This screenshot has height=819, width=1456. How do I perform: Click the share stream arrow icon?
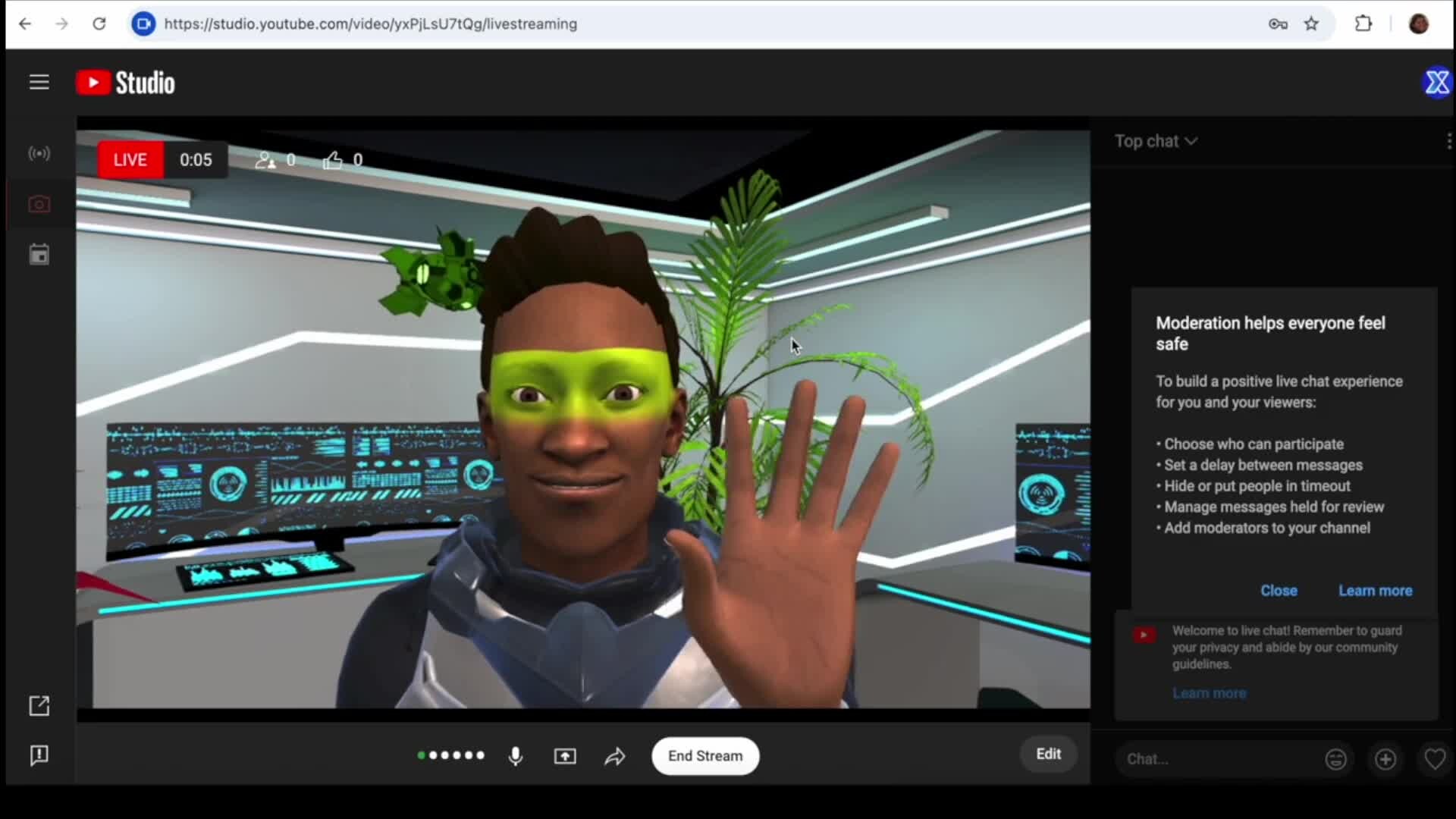[615, 756]
